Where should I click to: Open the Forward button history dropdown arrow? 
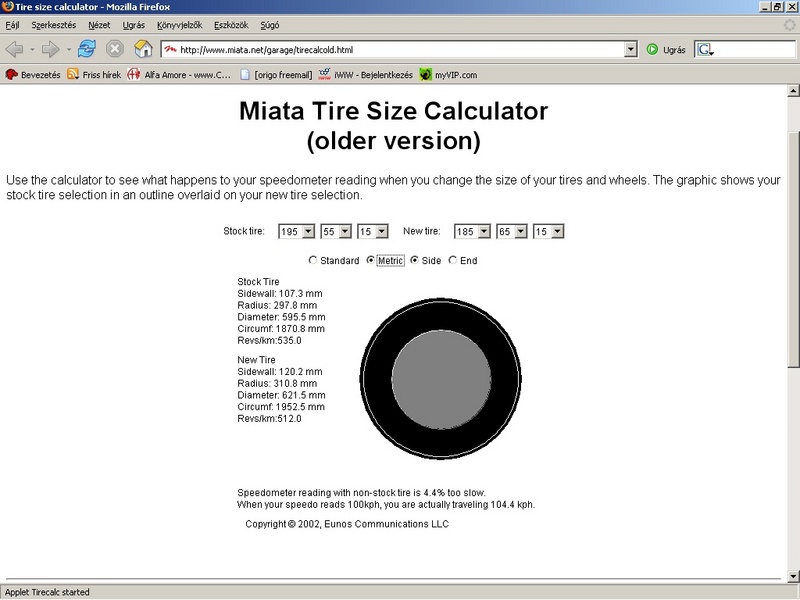click(68, 49)
